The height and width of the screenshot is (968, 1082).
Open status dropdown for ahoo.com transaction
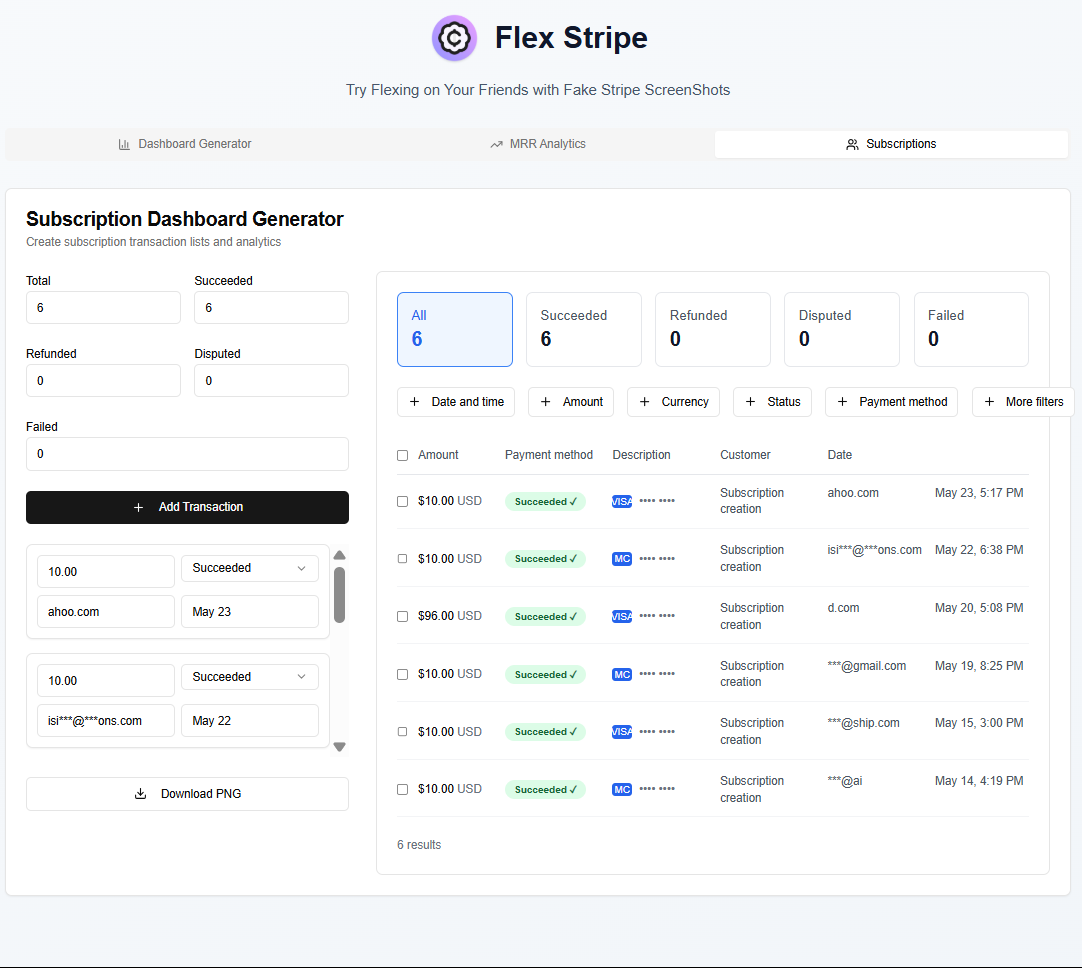click(250, 568)
